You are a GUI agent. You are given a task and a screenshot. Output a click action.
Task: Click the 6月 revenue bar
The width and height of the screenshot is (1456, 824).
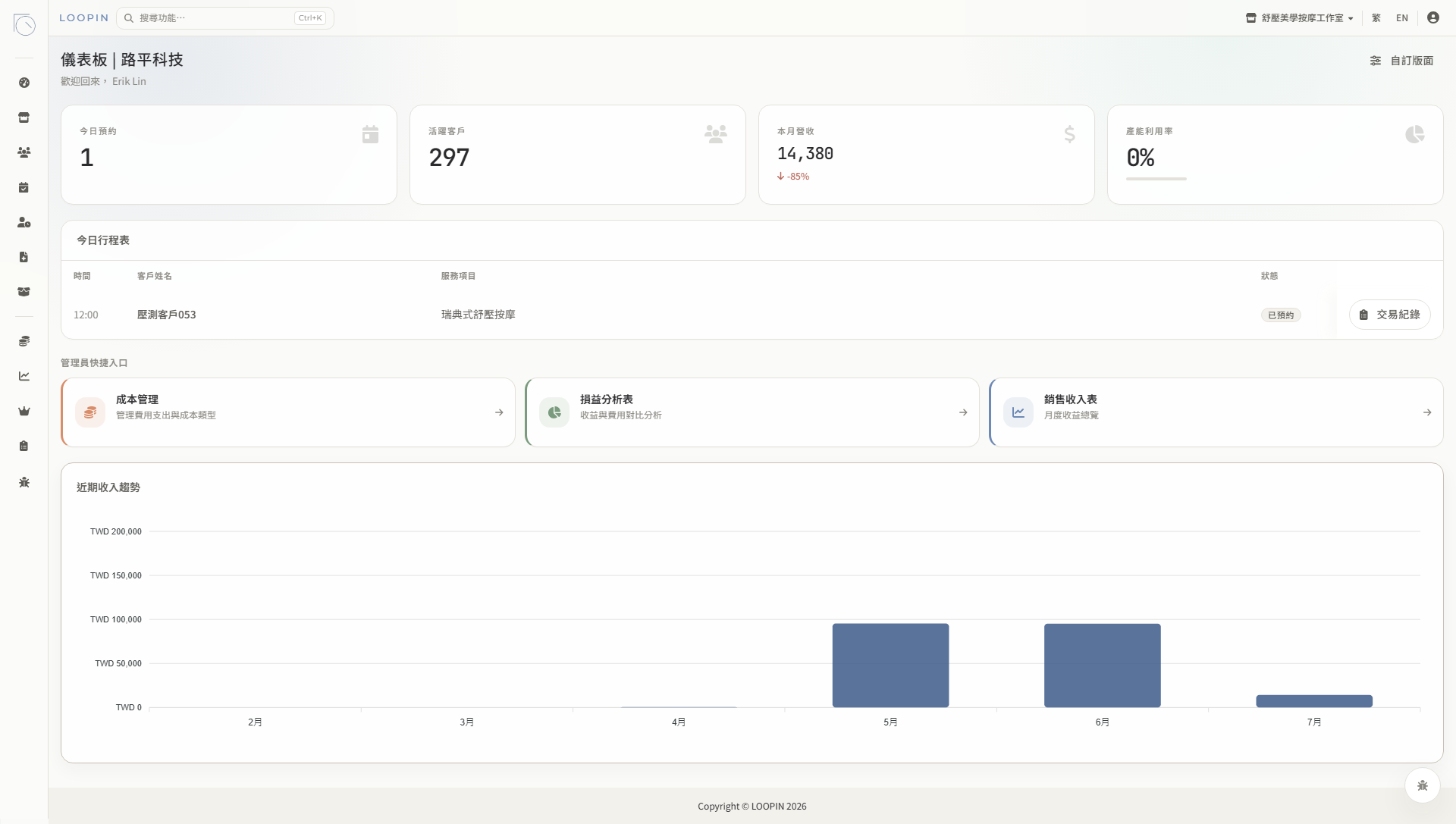pos(1103,666)
